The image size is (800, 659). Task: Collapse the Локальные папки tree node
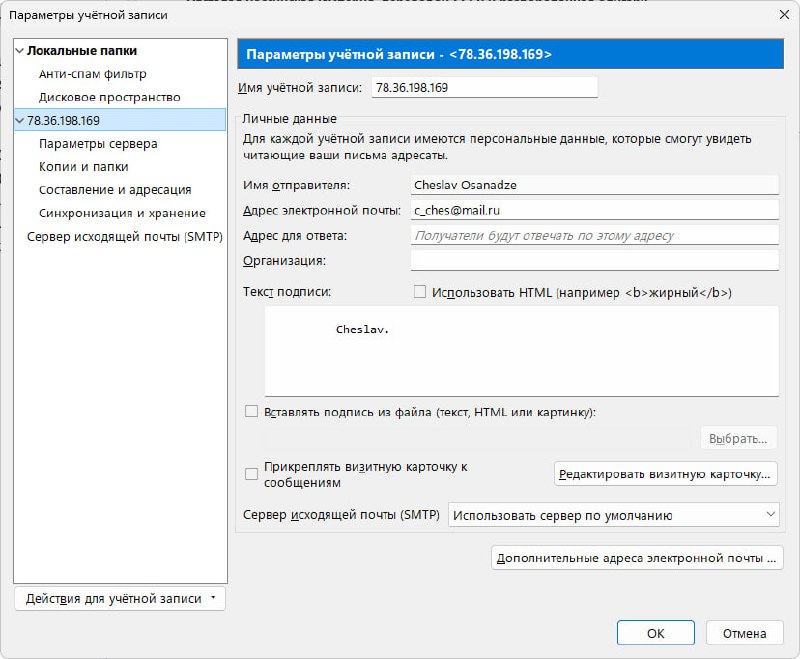(x=19, y=51)
